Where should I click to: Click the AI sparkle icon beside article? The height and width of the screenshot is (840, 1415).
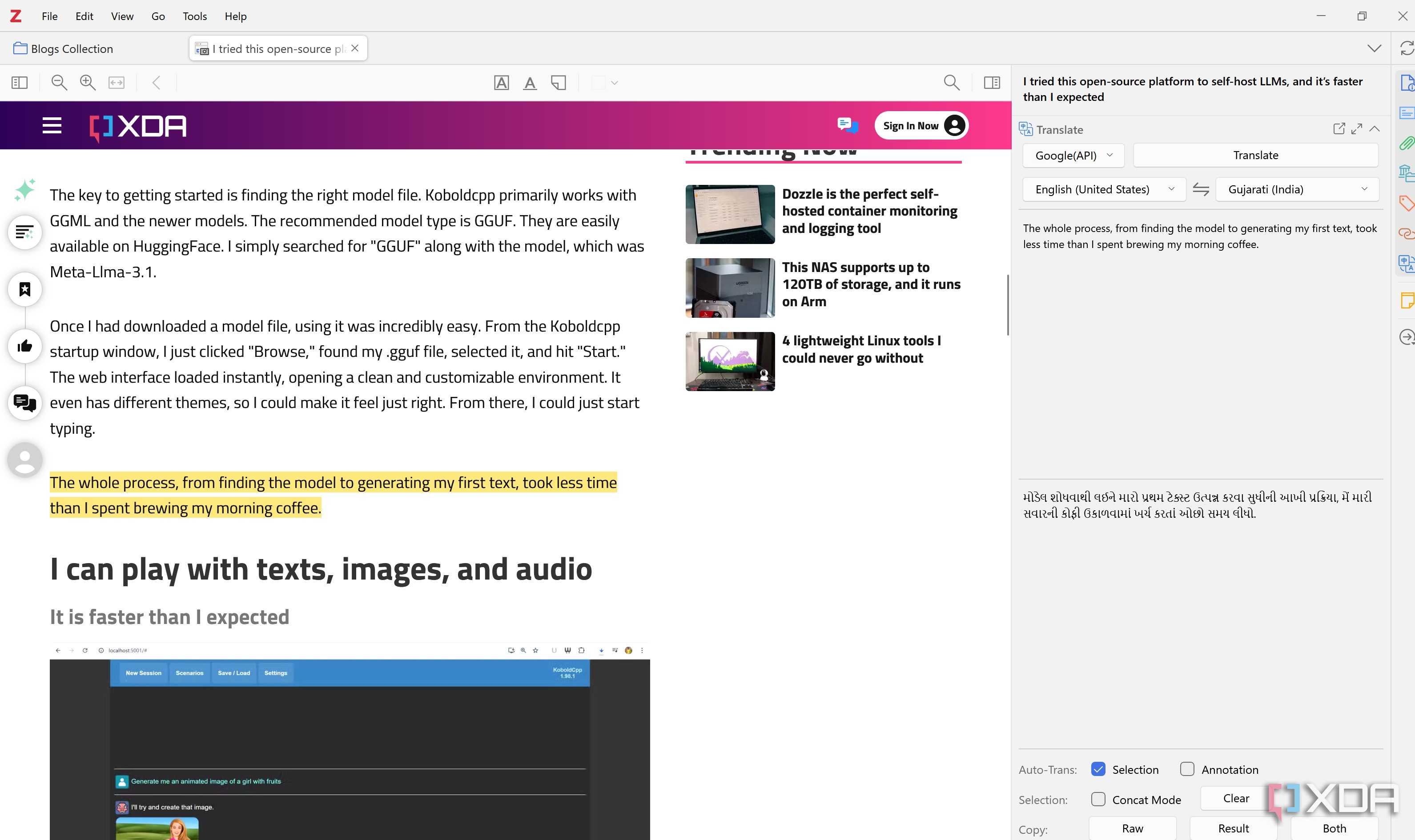25,190
